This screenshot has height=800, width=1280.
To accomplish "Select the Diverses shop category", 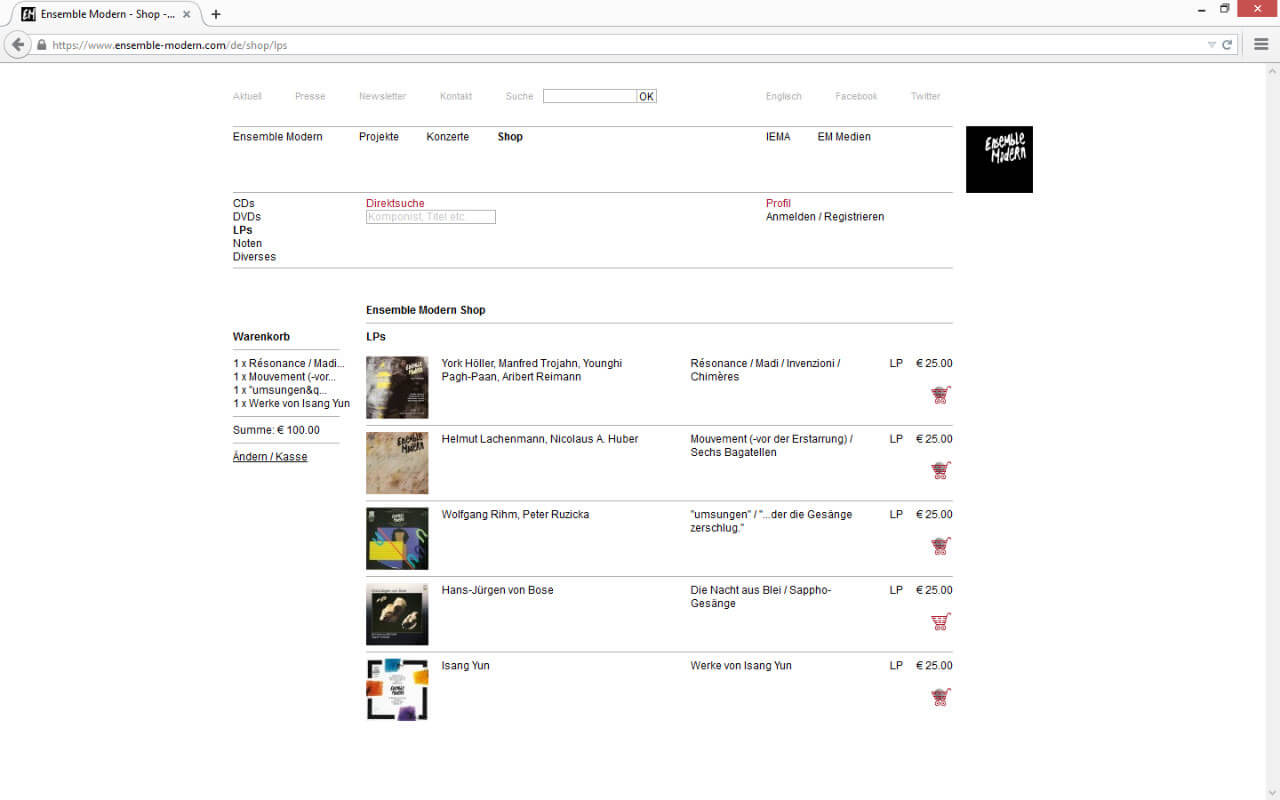I will coord(254,257).
